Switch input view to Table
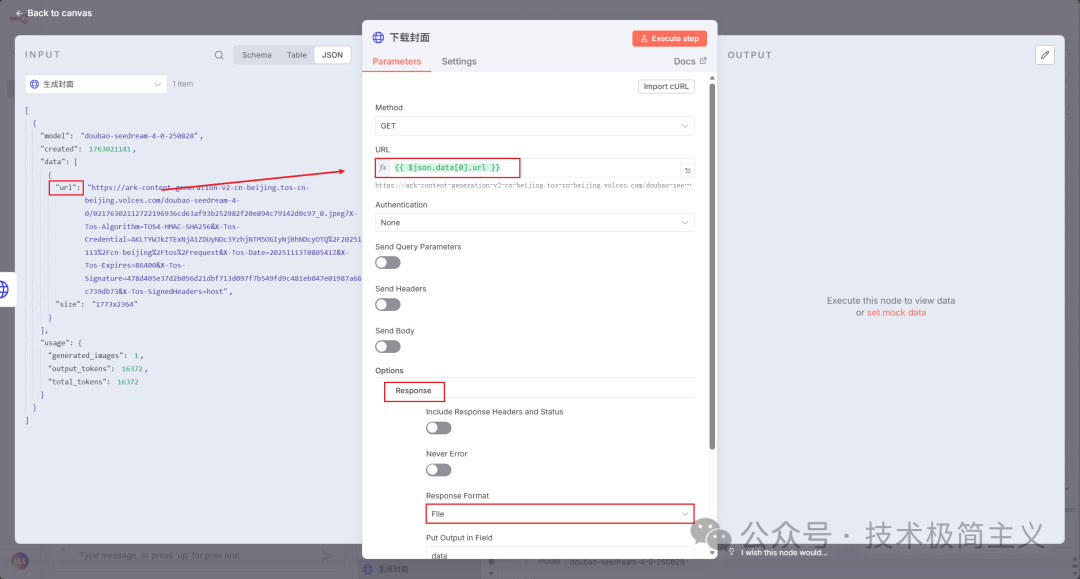This screenshot has height=579, width=1080. click(297, 55)
